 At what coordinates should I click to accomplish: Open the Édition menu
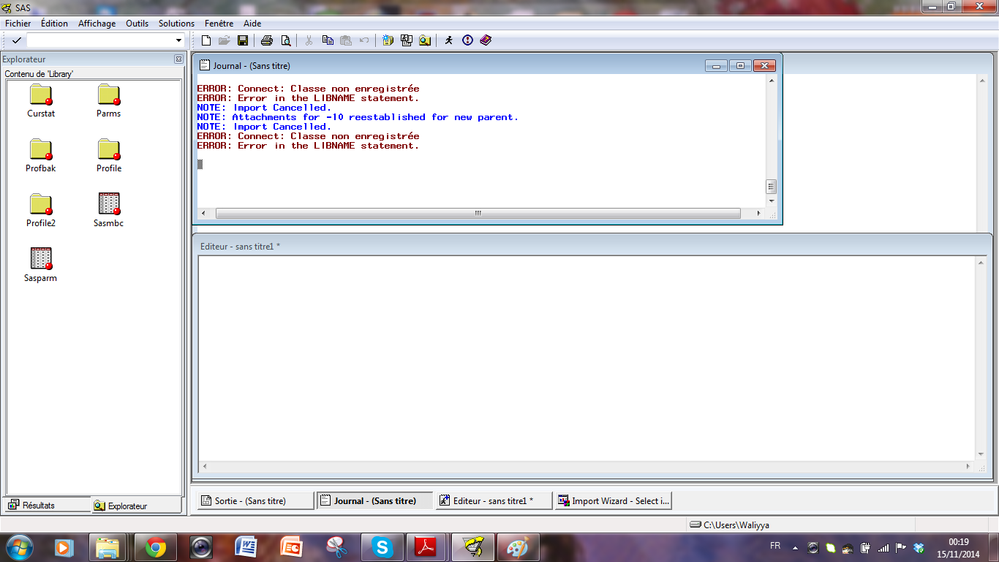click(54, 23)
